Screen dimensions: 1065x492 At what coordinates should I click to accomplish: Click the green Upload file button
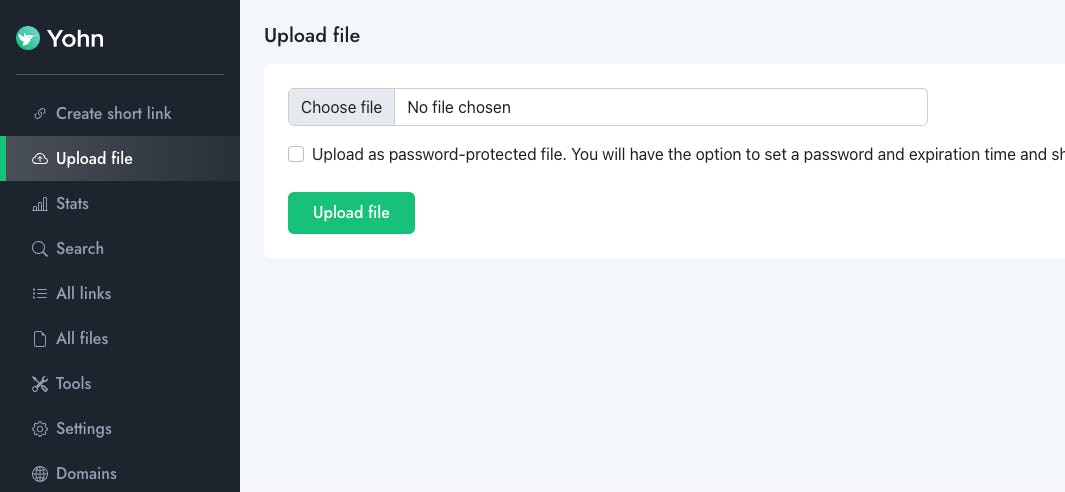pyautogui.click(x=351, y=213)
